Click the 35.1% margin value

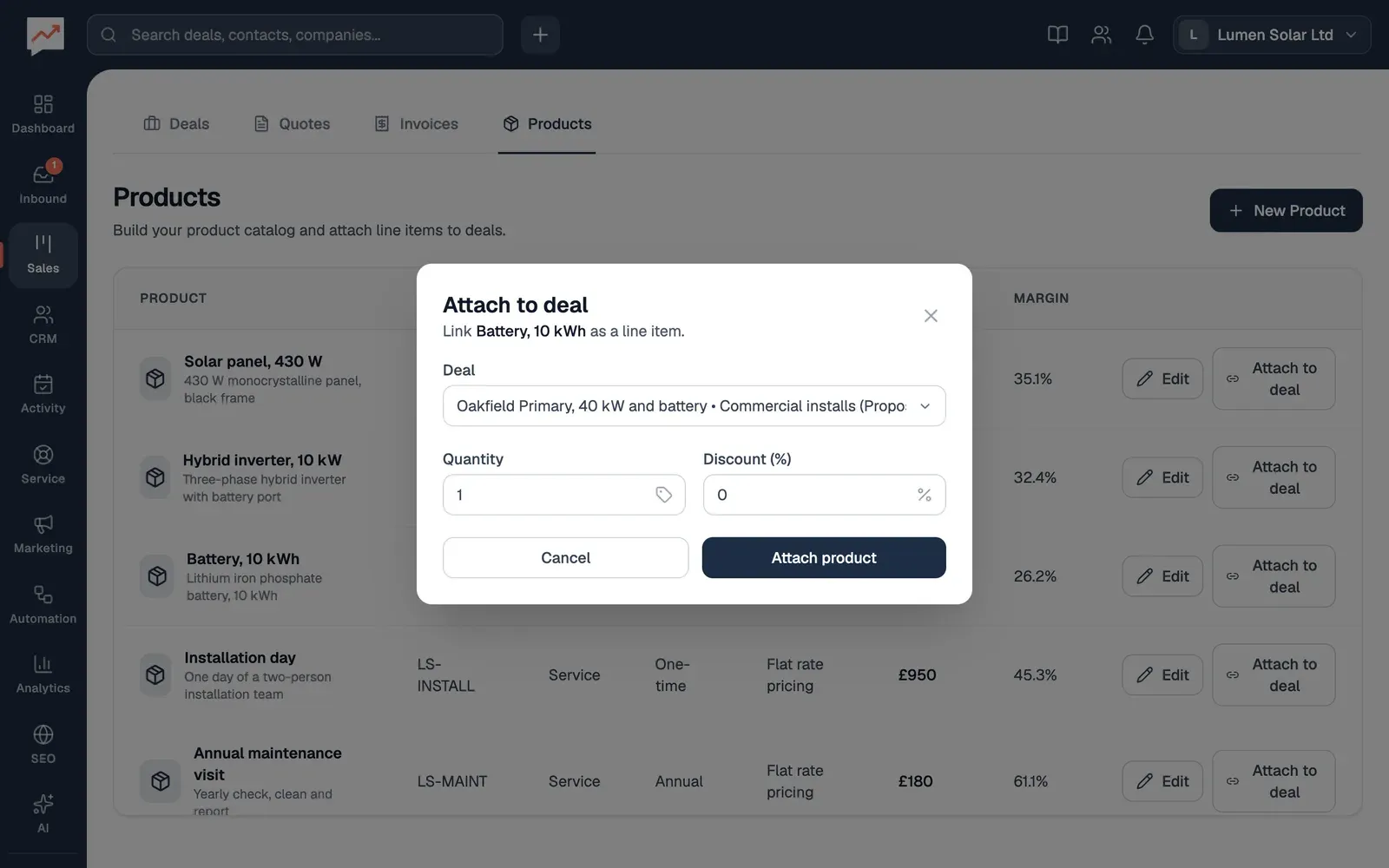[1032, 379]
